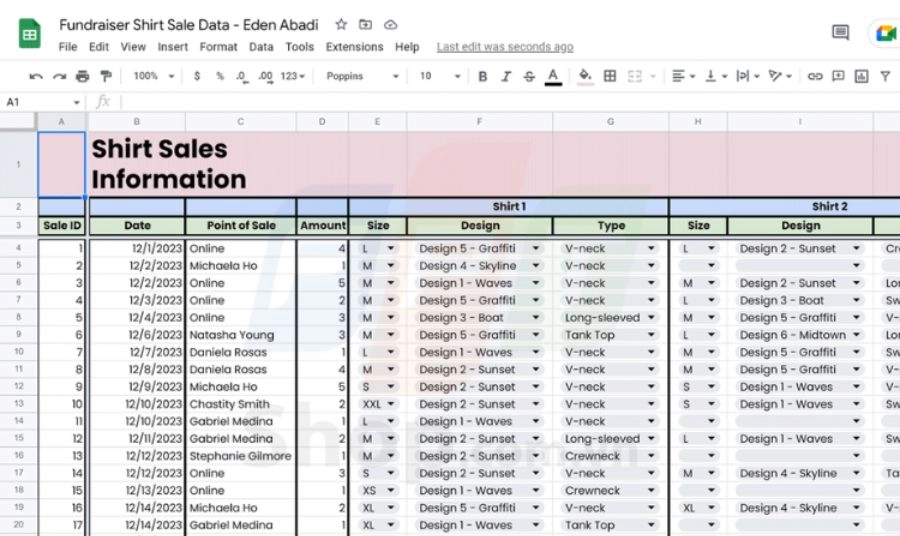Viewport: 900px width, 536px height.
Task: Click the 'Point of Sale' header cell
Action: [x=241, y=226]
